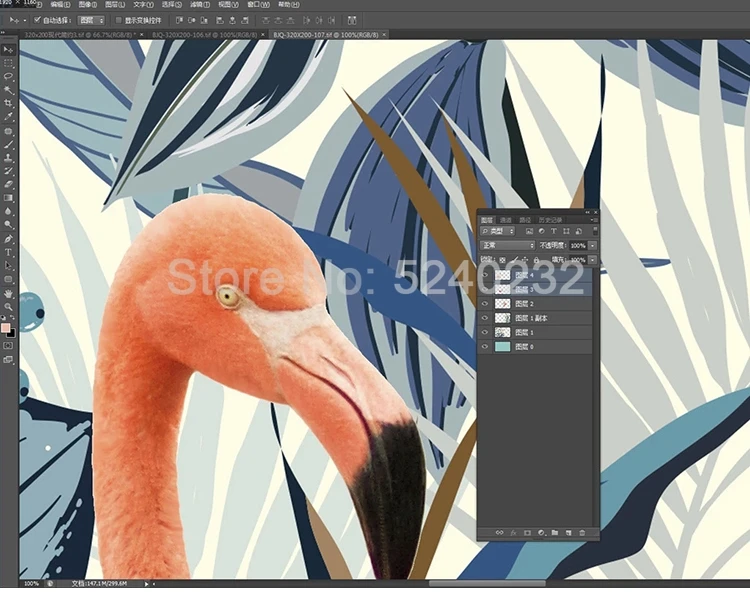Open the opacity slider dropdown arrow
750x598 pixels.
pyautogui.click(x=593, y=245)
